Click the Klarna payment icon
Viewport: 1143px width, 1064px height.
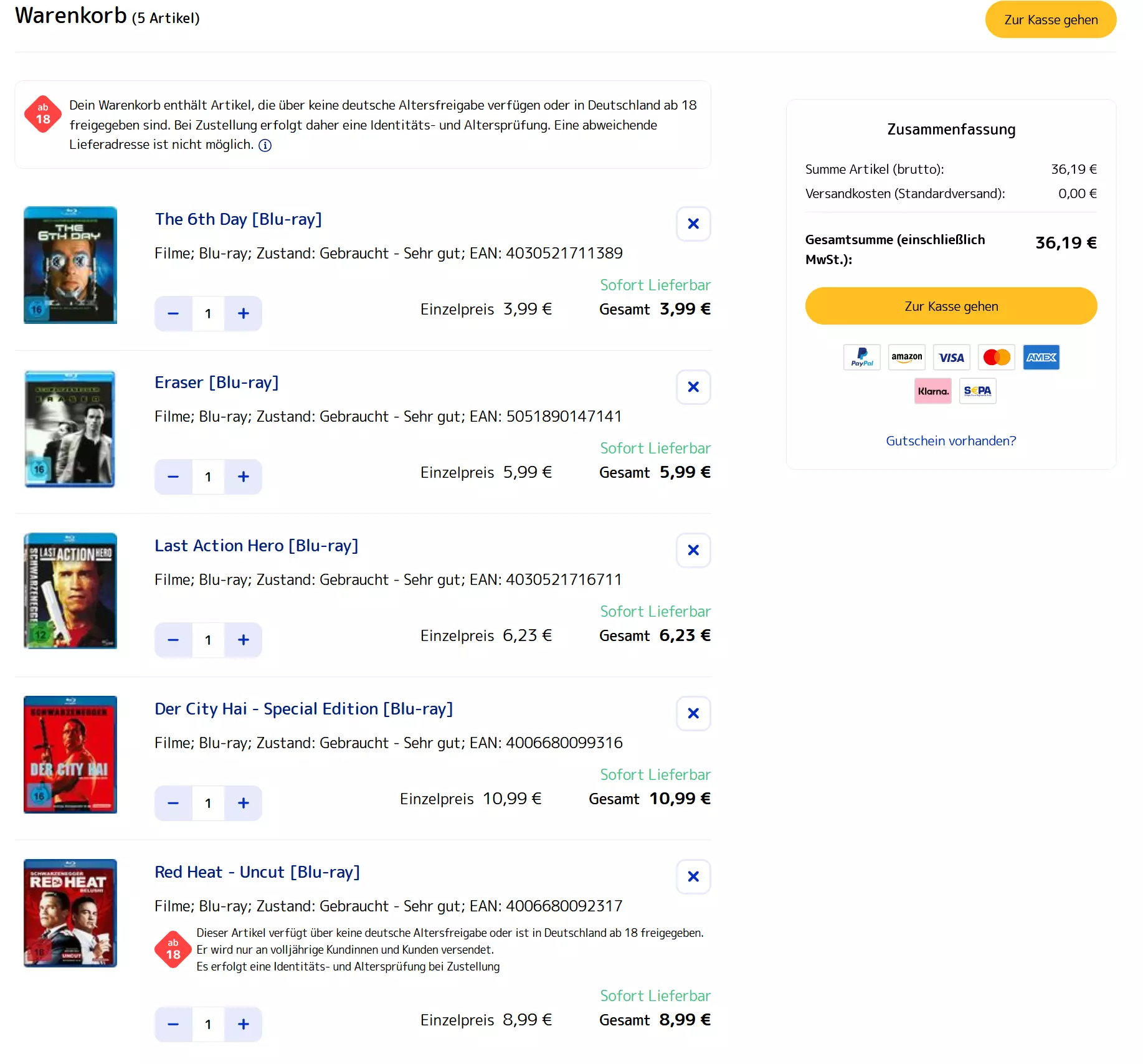coord(933,391)
